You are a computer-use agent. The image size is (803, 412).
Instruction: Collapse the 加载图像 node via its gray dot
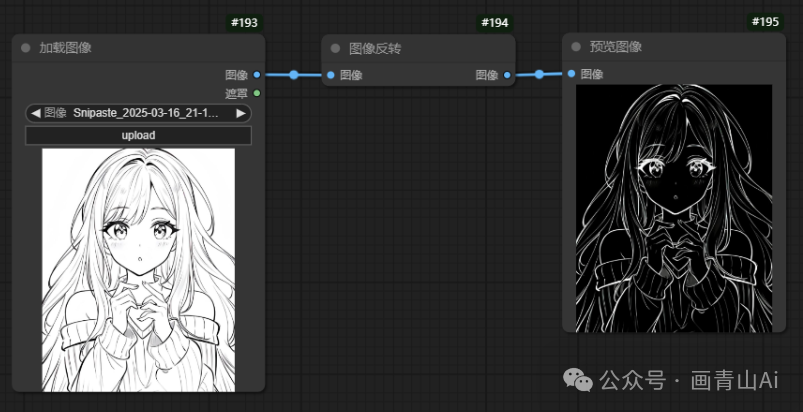coord(26,48)
